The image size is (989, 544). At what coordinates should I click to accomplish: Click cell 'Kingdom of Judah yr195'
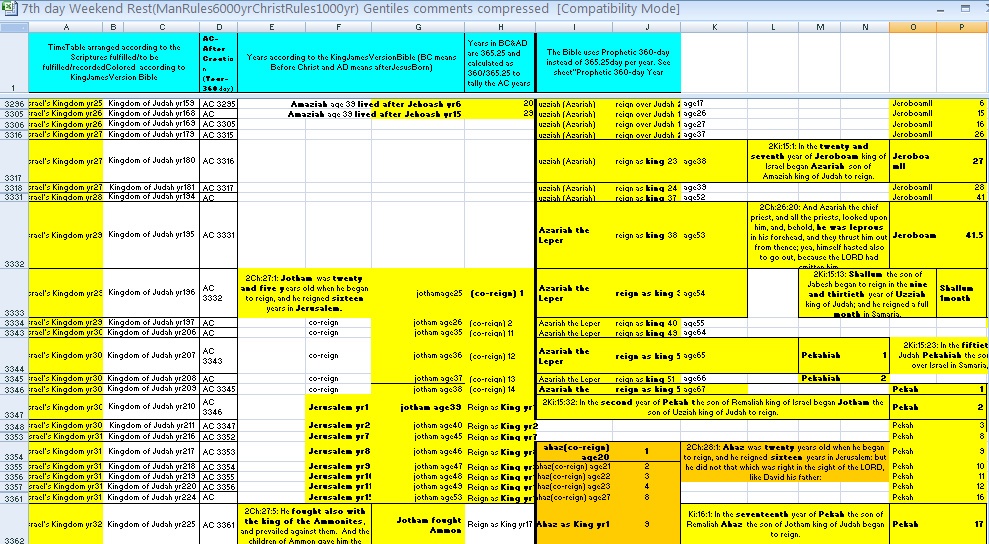pos(151,235)
